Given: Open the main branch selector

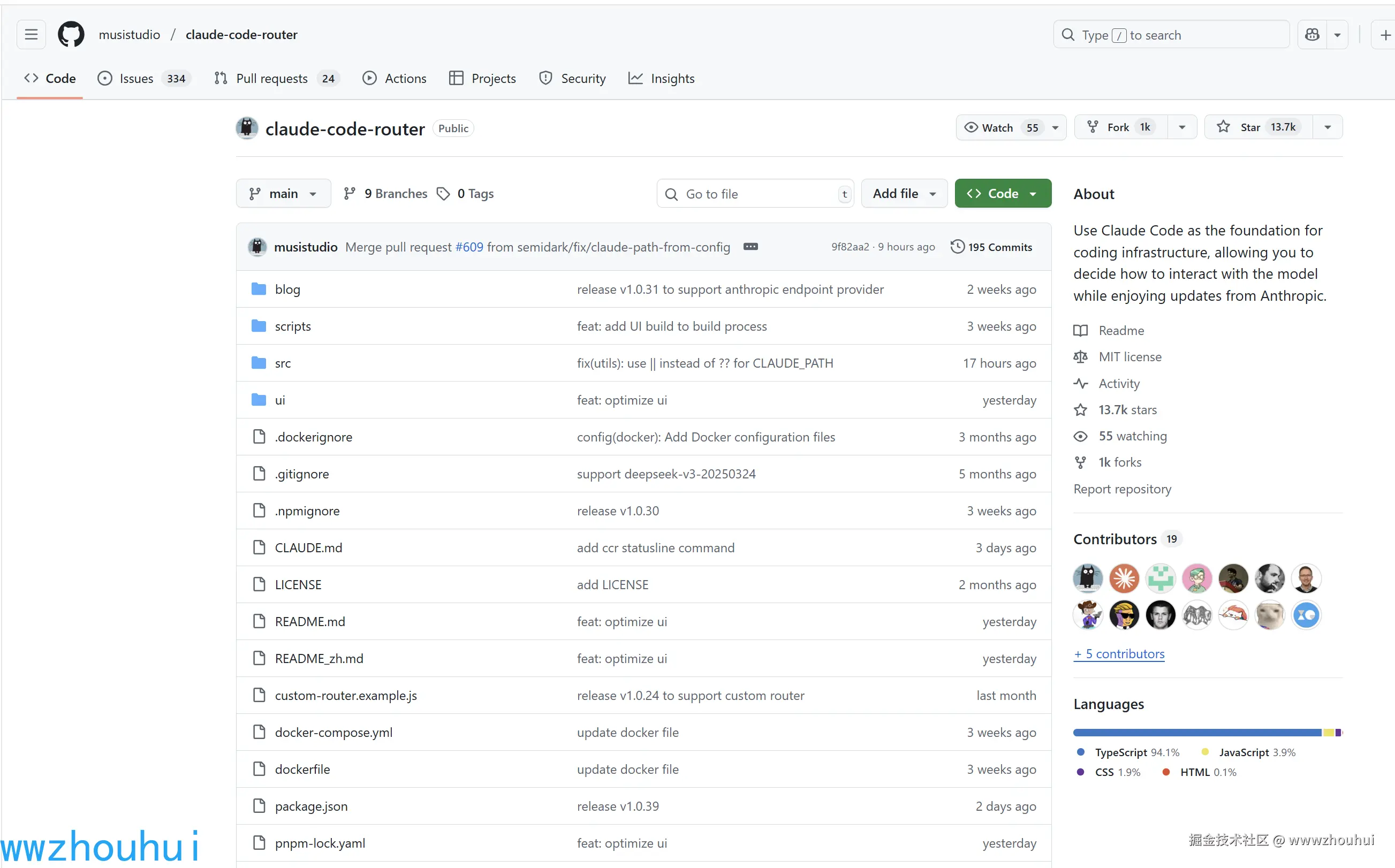Looking at the screenshot, I should click(x=283, y=194).
